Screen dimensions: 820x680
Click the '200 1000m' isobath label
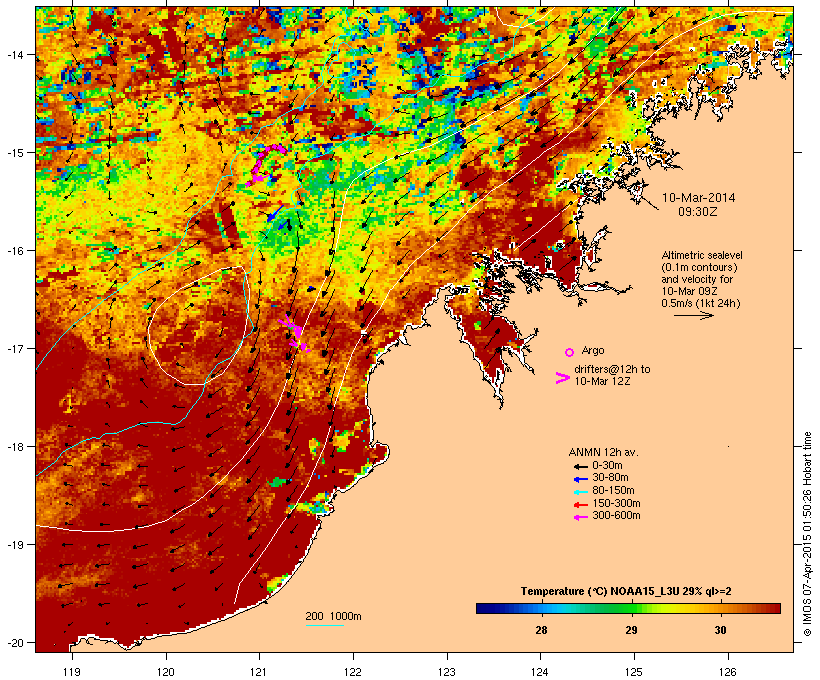[333, 616]
